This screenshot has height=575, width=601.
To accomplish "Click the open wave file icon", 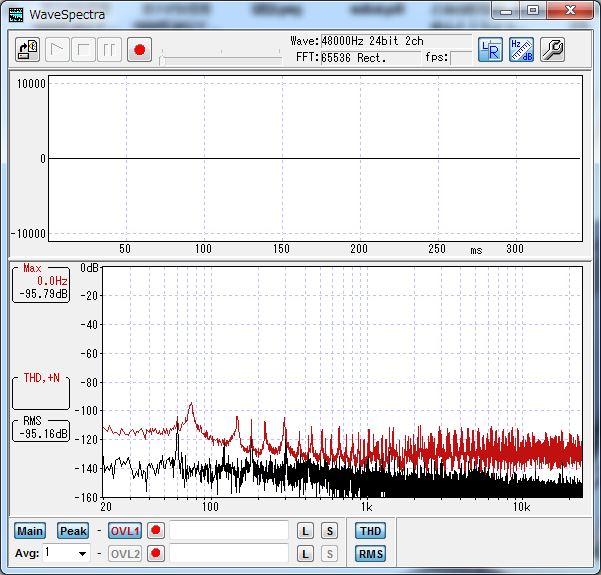I will [x=28, y=49].
